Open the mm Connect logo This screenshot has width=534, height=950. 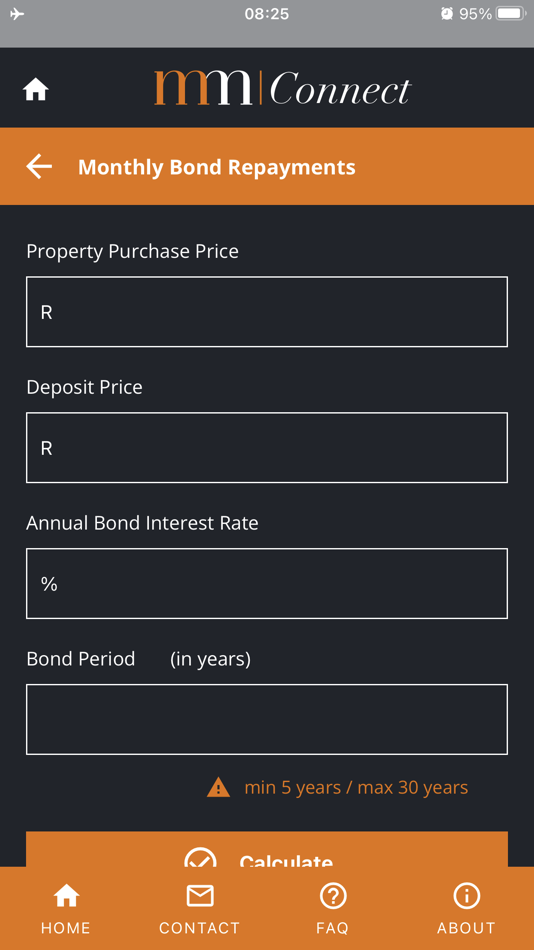pyautogui.click(x=282, y=88)
